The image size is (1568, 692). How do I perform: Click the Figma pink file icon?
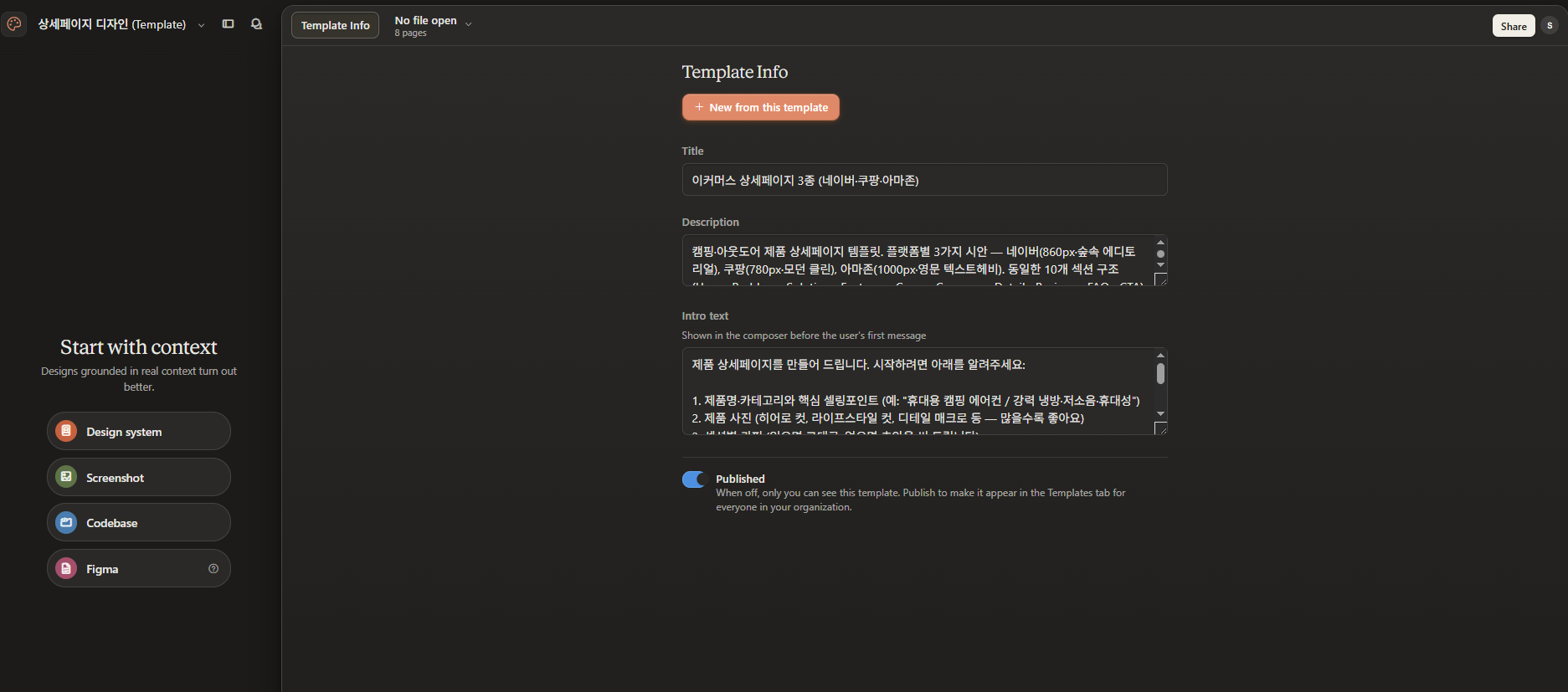click(x=66, y=568)
